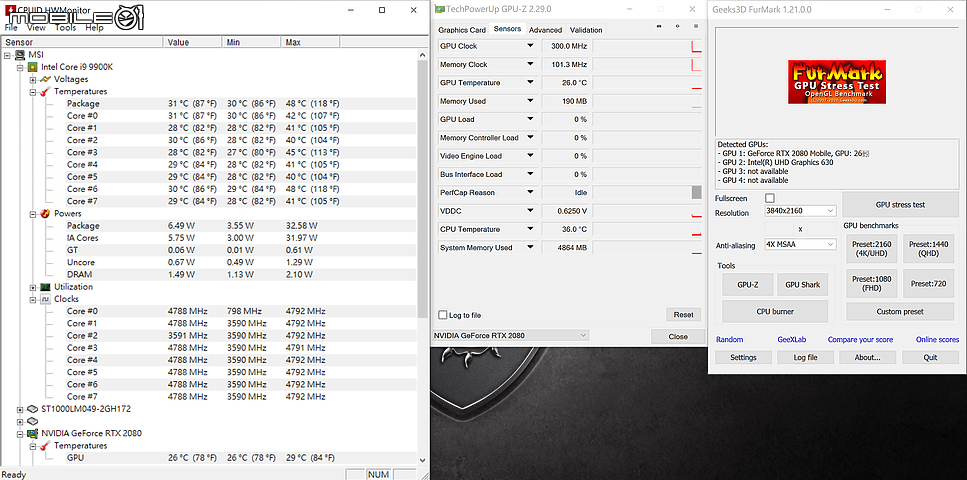This screenshot has height=480, width=967.
Task: Click the Value column header in HWMonitor
Action: [193, 42]
